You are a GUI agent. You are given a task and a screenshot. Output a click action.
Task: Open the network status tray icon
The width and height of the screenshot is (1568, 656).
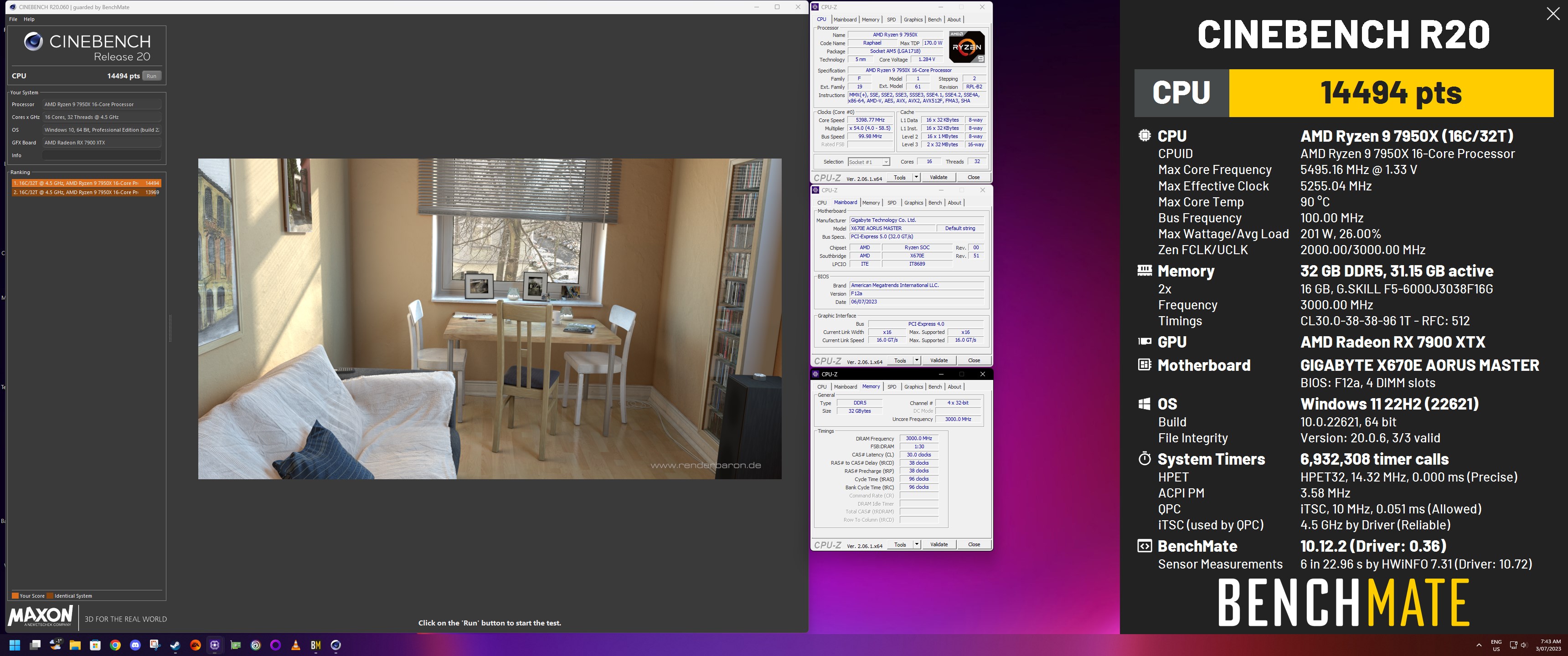1513,645
